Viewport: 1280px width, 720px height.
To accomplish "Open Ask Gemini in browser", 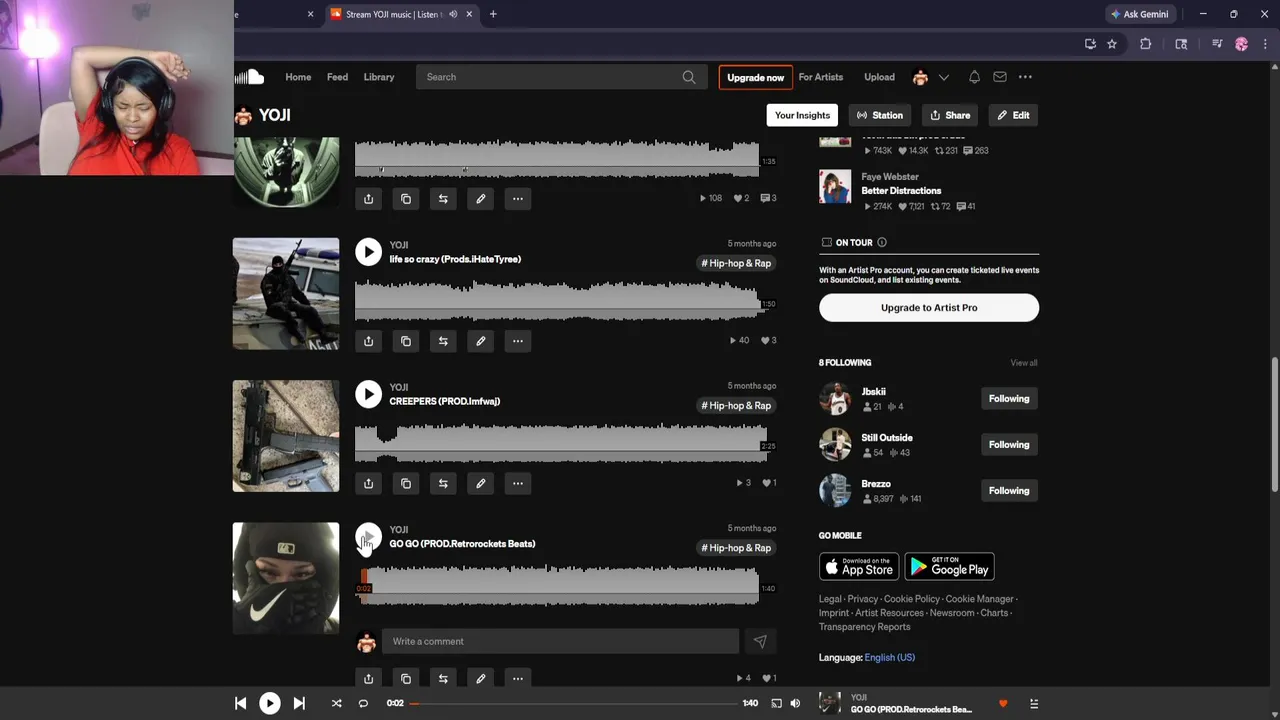I will click(x=1140, y=14).
